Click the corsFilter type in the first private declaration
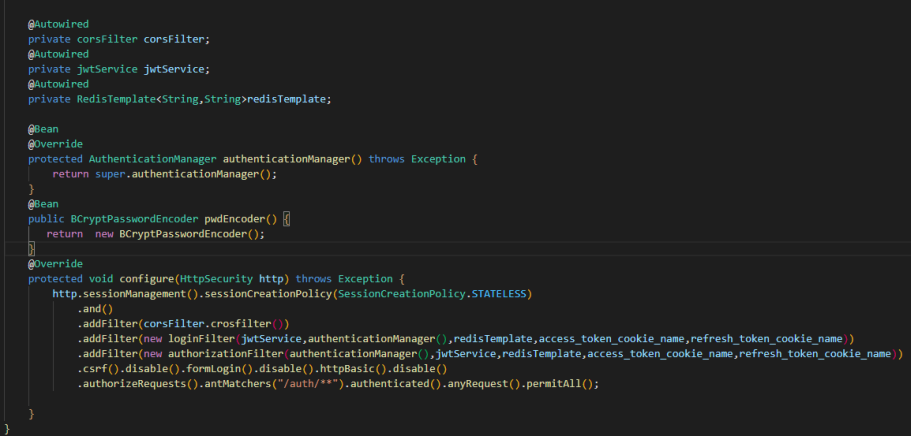Viewport: 911px width, 436px height. [x=107, y=40]
